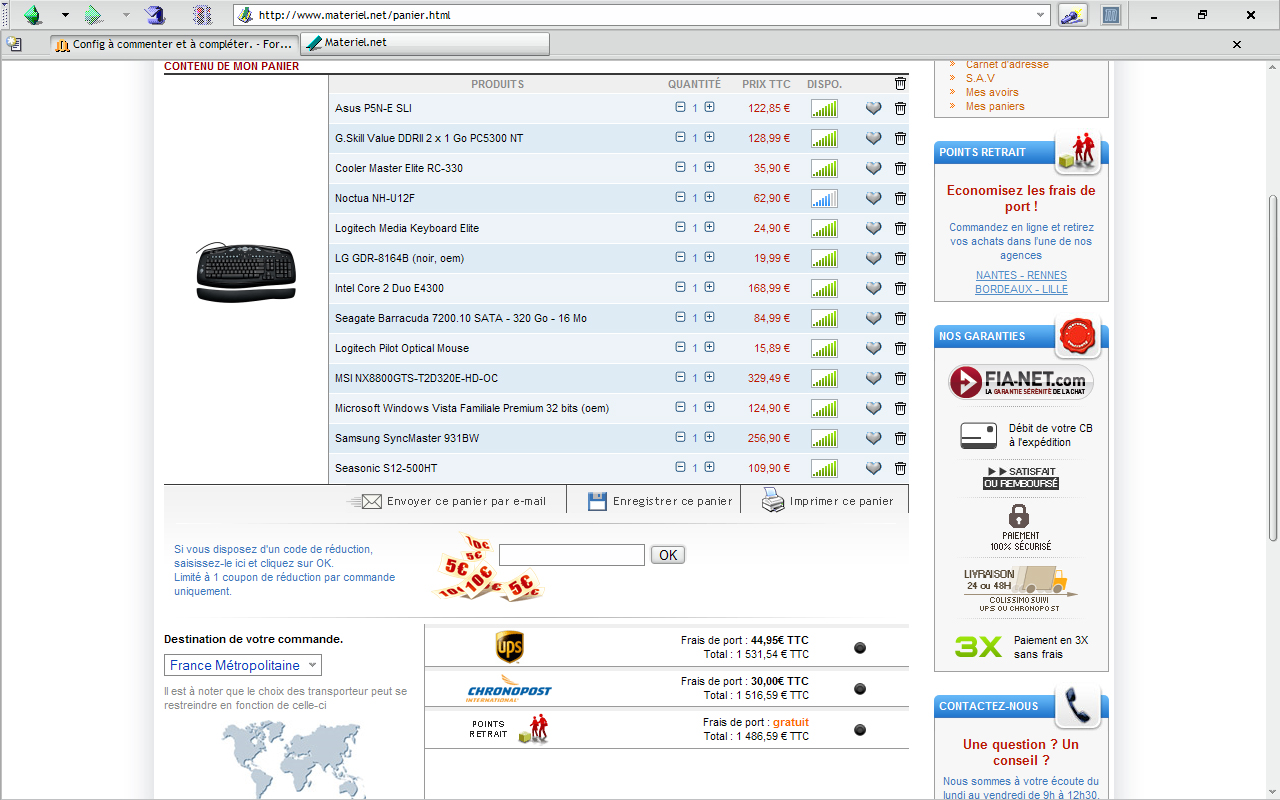
Task: Click 'Imprimer ce panier' printer button
Action: [828, 501]
